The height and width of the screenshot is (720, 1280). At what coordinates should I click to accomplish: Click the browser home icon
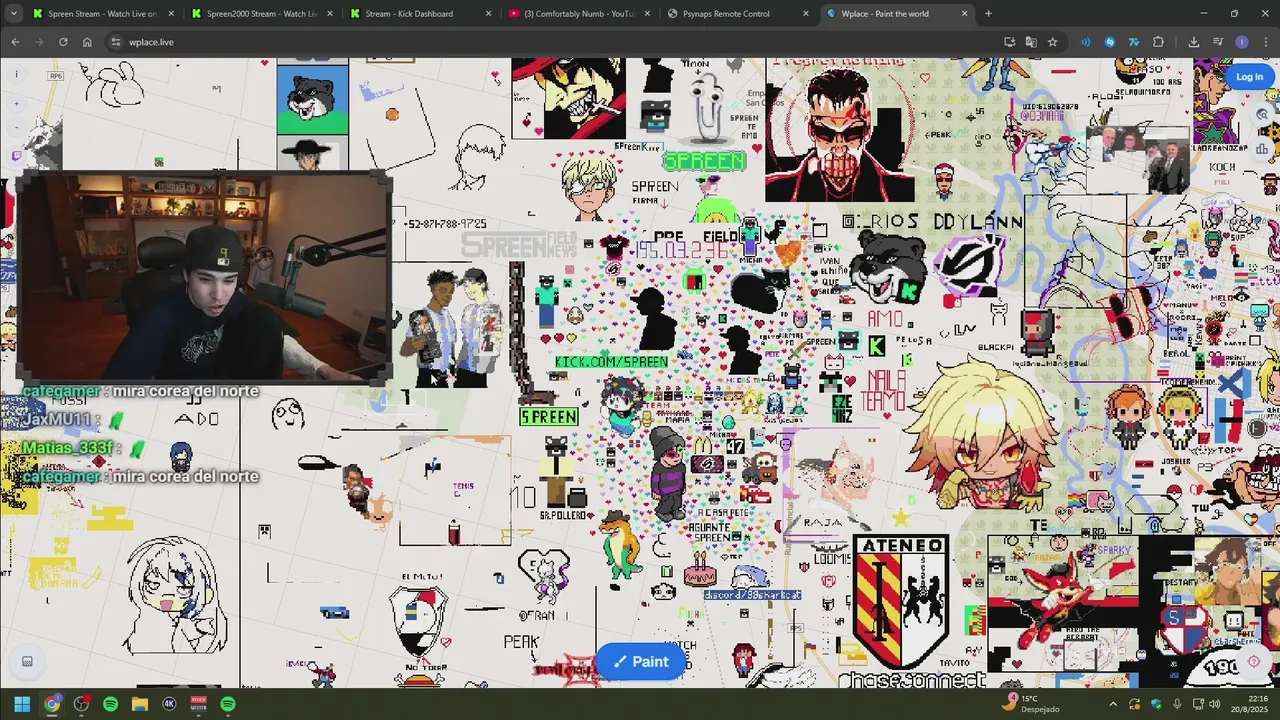(87, 42)
